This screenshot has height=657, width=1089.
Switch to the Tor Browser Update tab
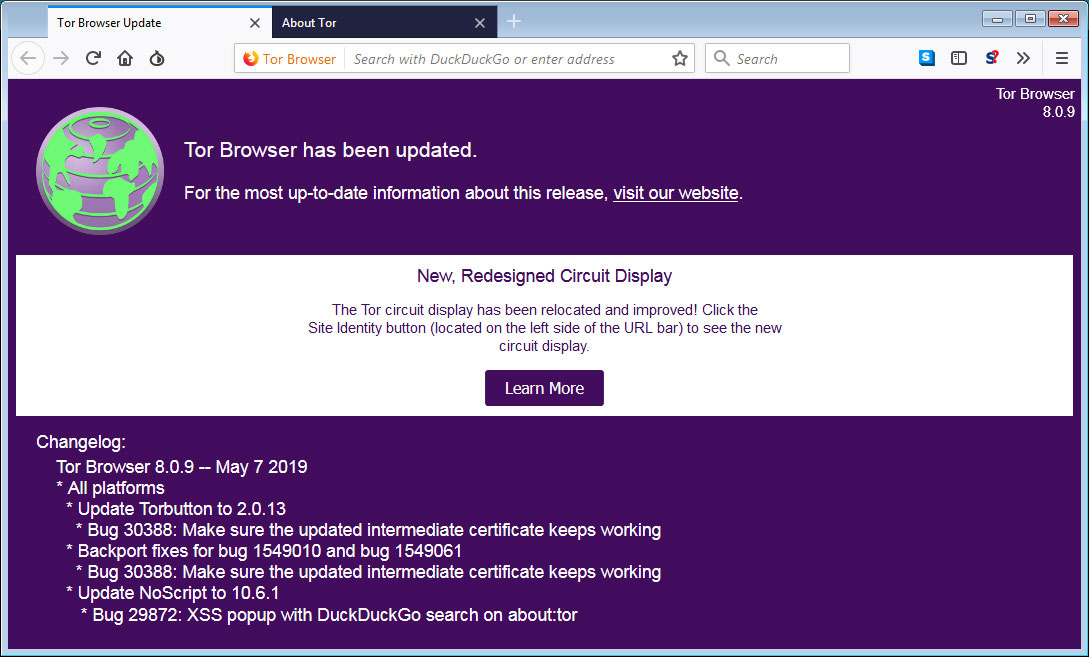click(x=160, y=23)
